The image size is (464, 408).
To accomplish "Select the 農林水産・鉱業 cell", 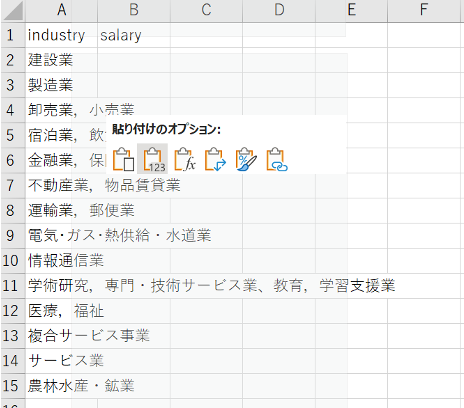I will point(61,386).
